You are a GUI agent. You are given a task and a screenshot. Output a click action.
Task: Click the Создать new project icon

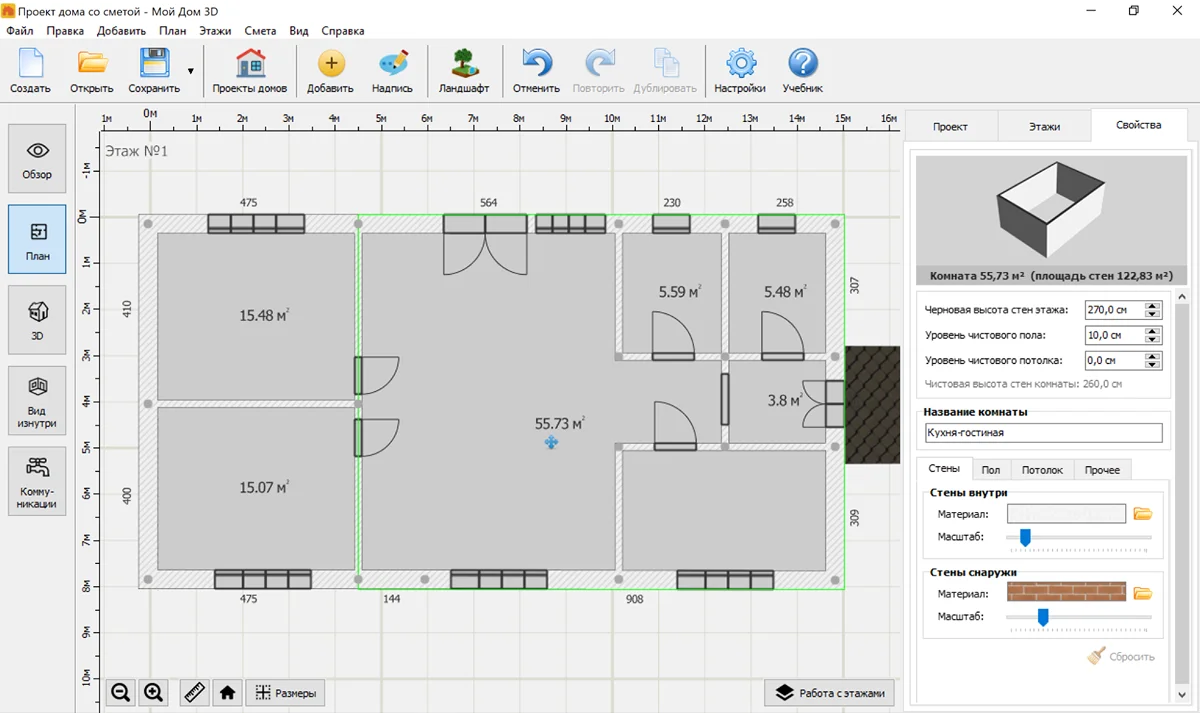(31, 70)
